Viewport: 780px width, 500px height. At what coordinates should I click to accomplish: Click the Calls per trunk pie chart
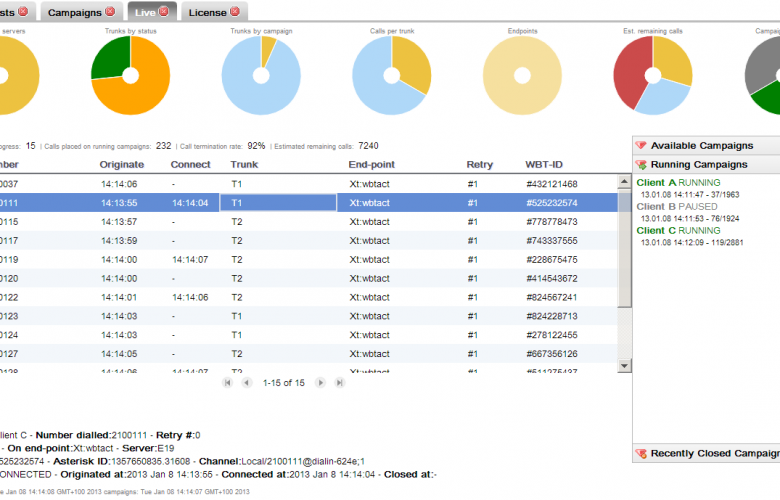click(x=391, y=76)
